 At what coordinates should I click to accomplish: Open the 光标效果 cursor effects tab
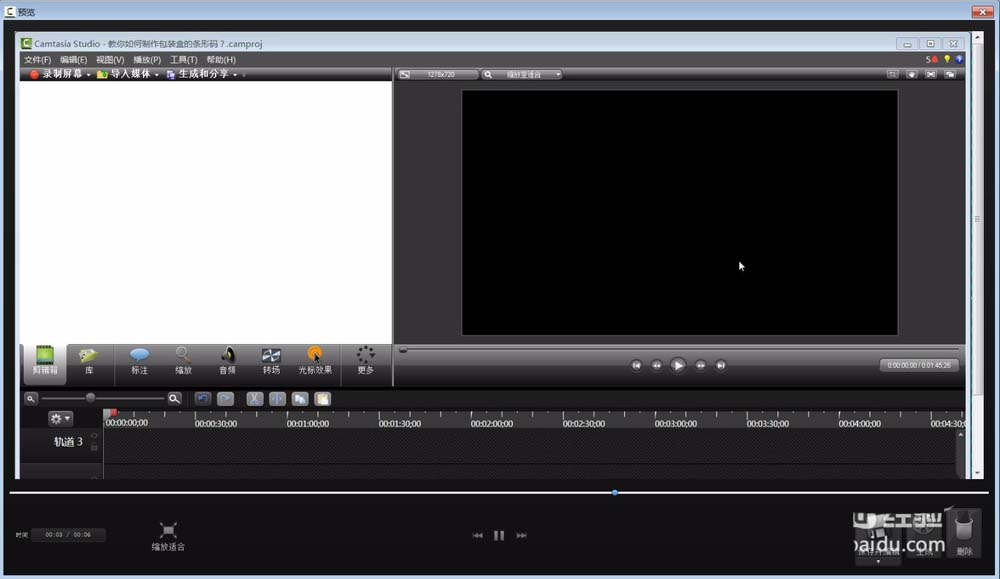point(315,361)
